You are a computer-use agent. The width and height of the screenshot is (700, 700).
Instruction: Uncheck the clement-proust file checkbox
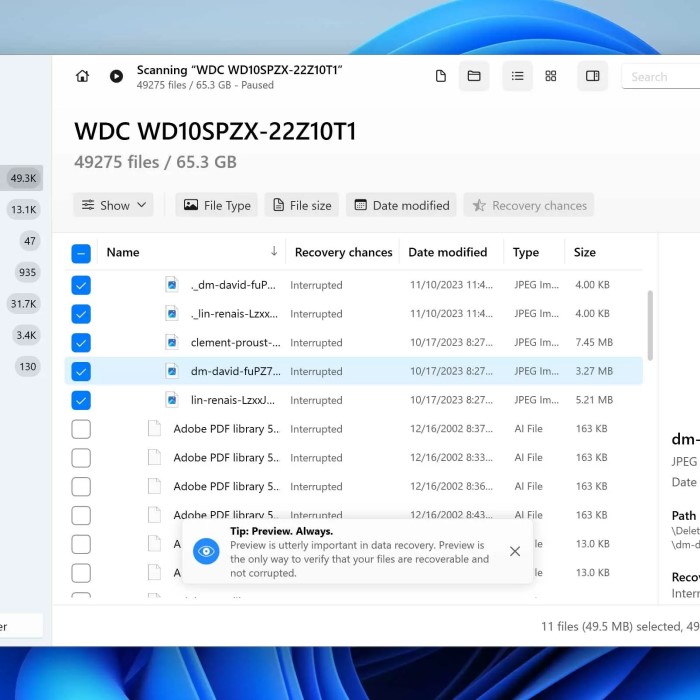(81, 343)
